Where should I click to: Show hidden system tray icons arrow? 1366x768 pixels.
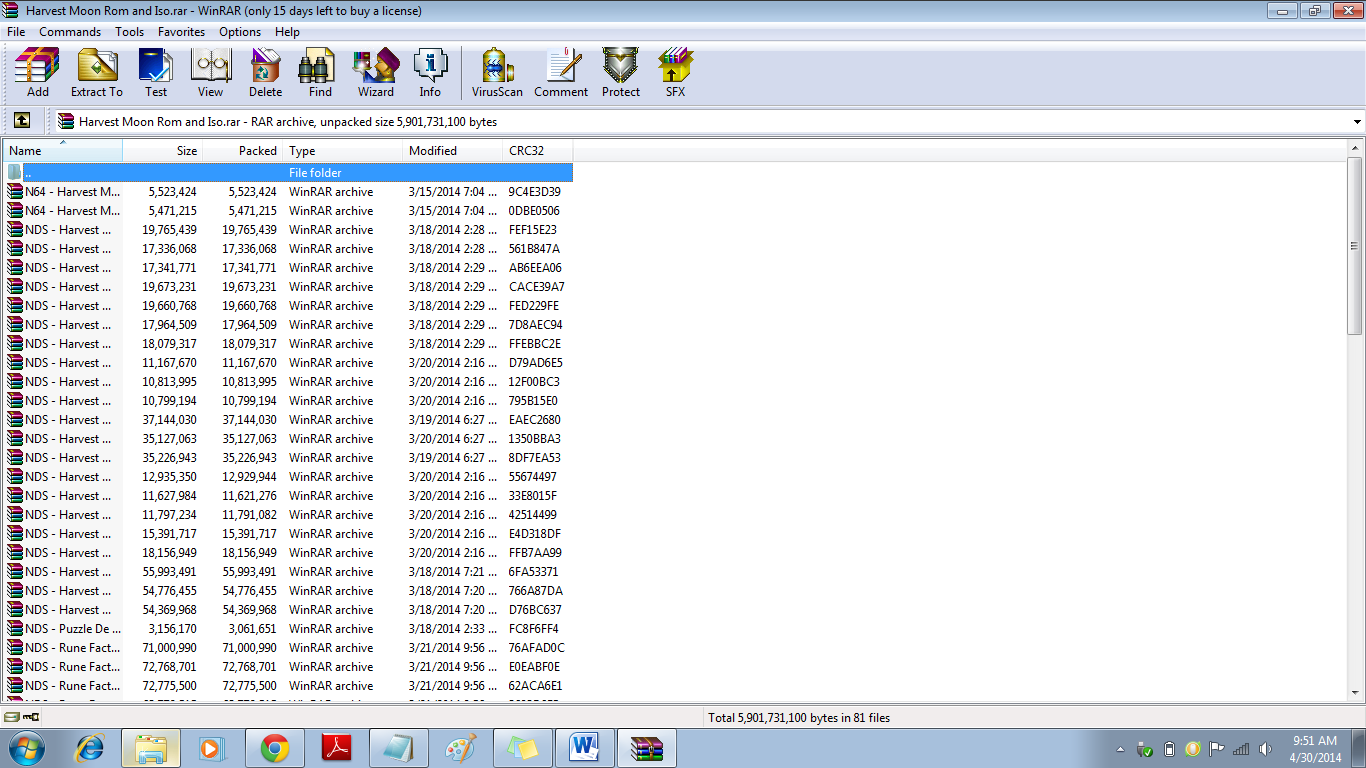click(x=1121, y=749)
